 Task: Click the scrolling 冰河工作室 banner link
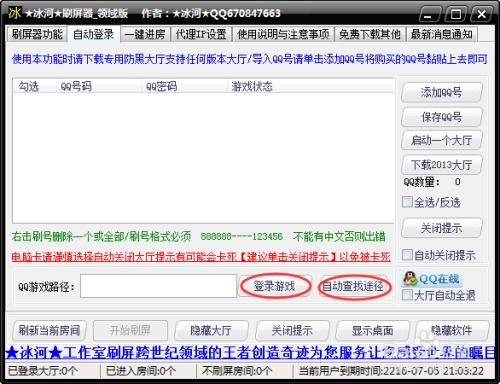(x=250, y=353)
